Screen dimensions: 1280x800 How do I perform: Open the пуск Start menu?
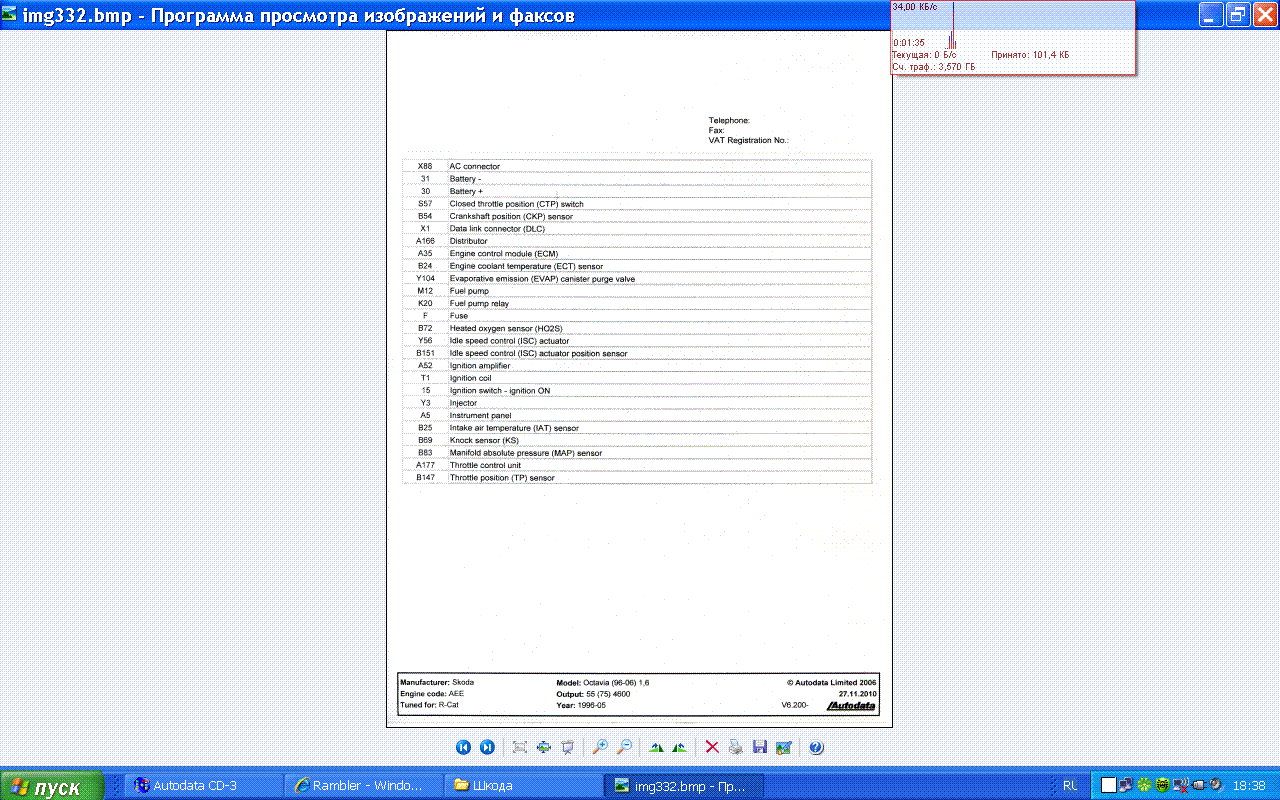(52, 786)
